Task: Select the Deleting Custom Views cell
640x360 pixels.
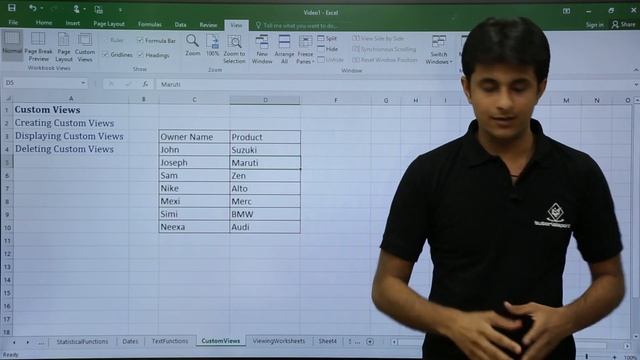Action: coord(71,149)
